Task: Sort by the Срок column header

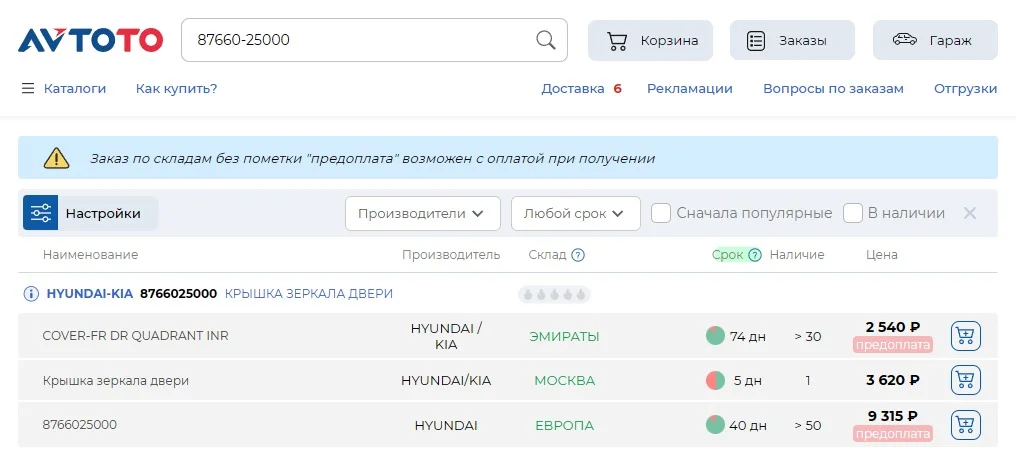Action: 727,255
